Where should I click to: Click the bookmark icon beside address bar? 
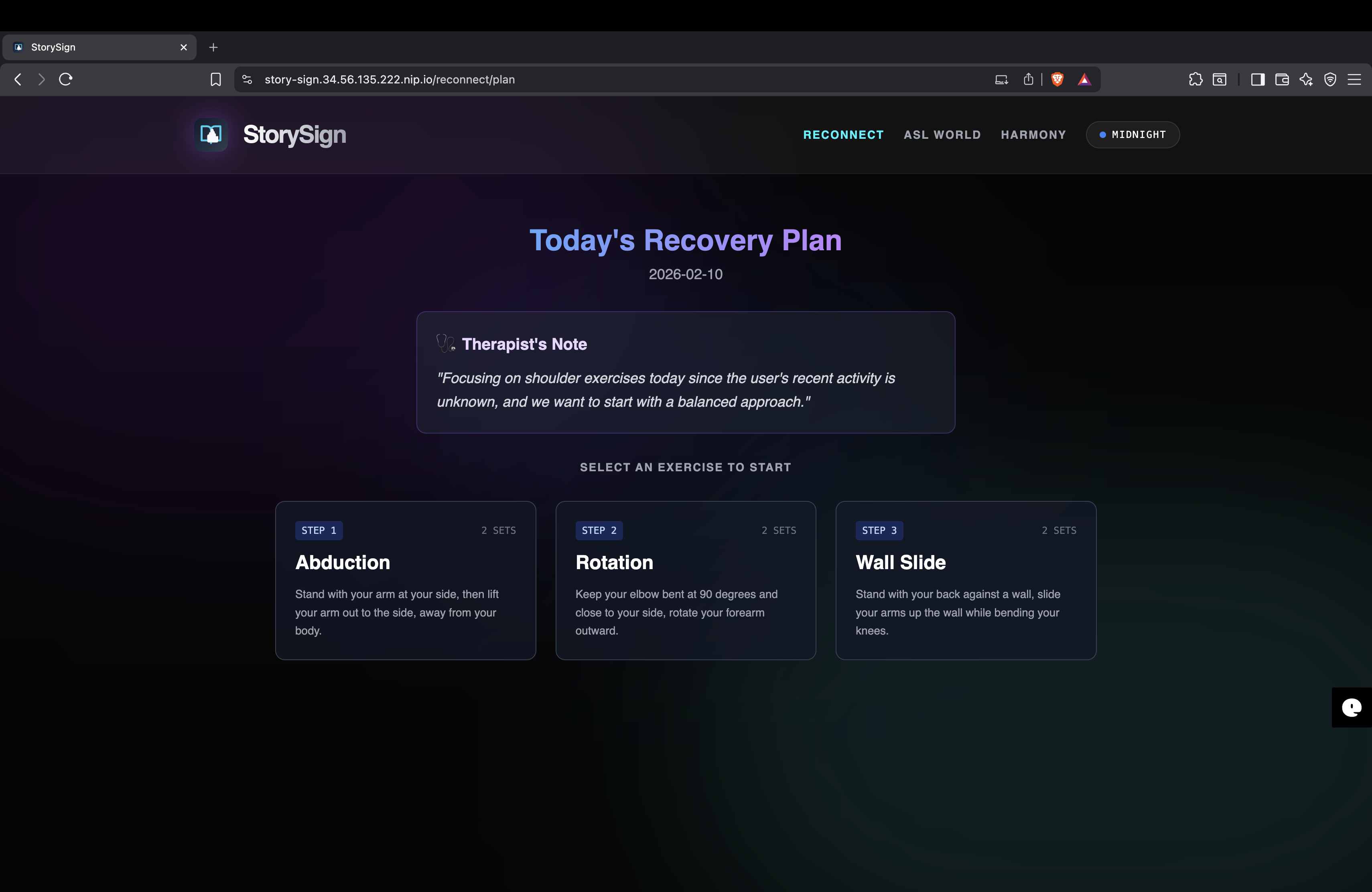(215, 79)
